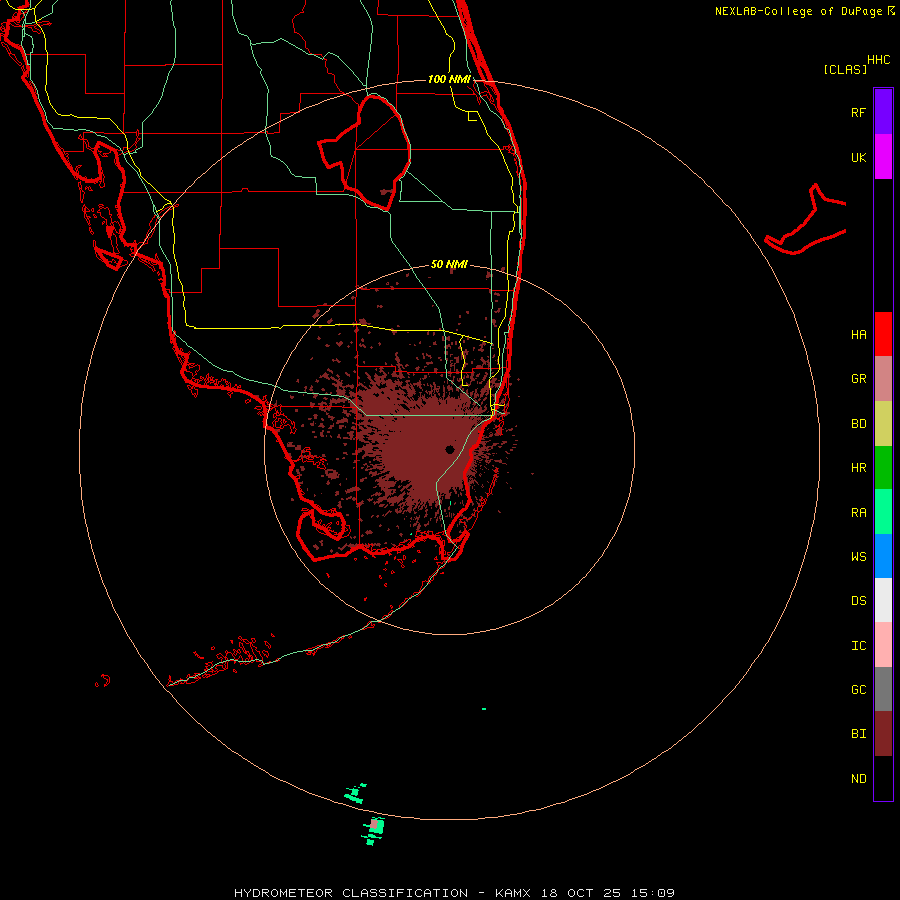Click the HR green legend swatch

click(883, 468)
